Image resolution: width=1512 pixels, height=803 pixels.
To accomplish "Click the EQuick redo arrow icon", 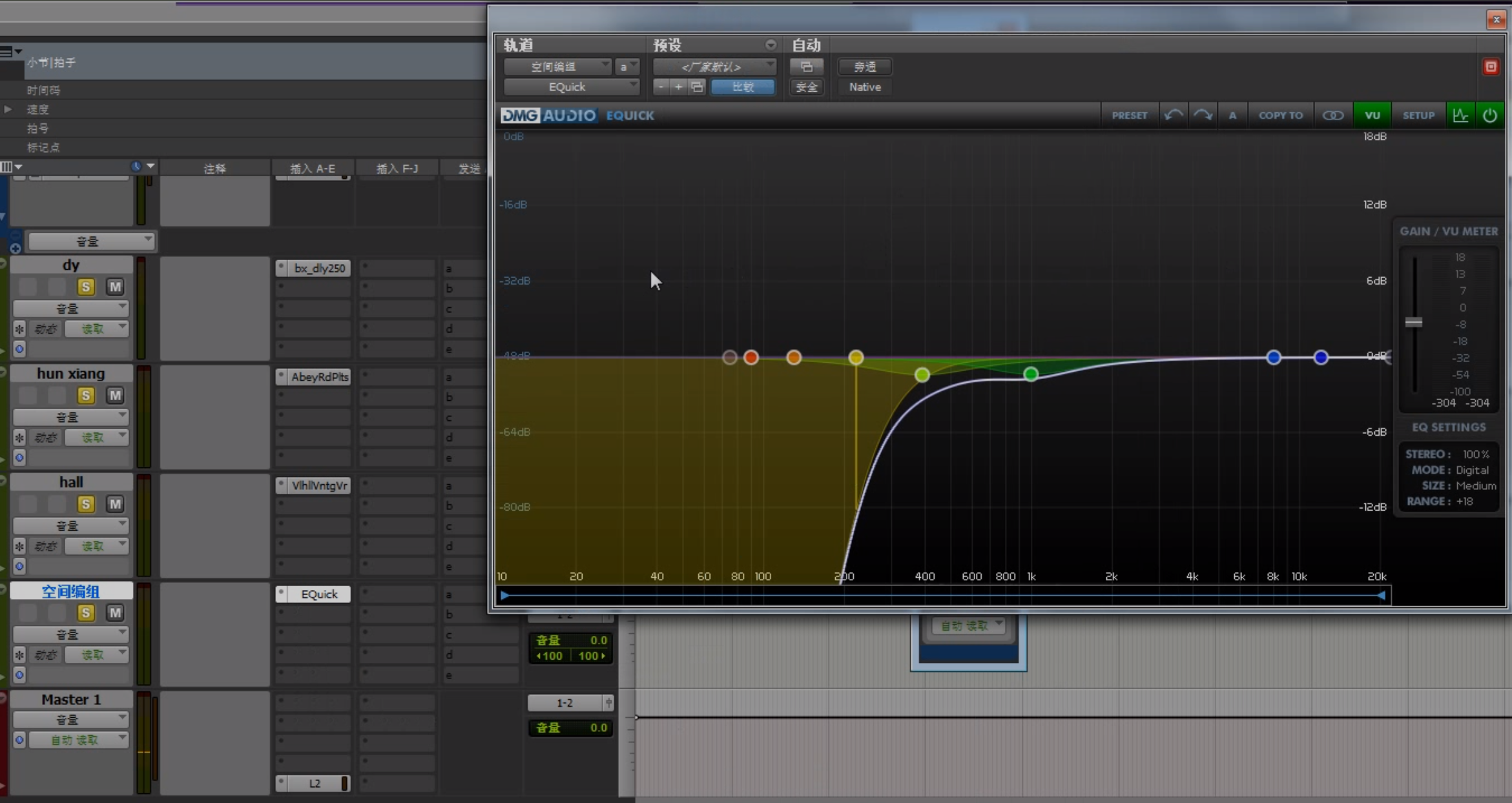I will [1203, 115].
